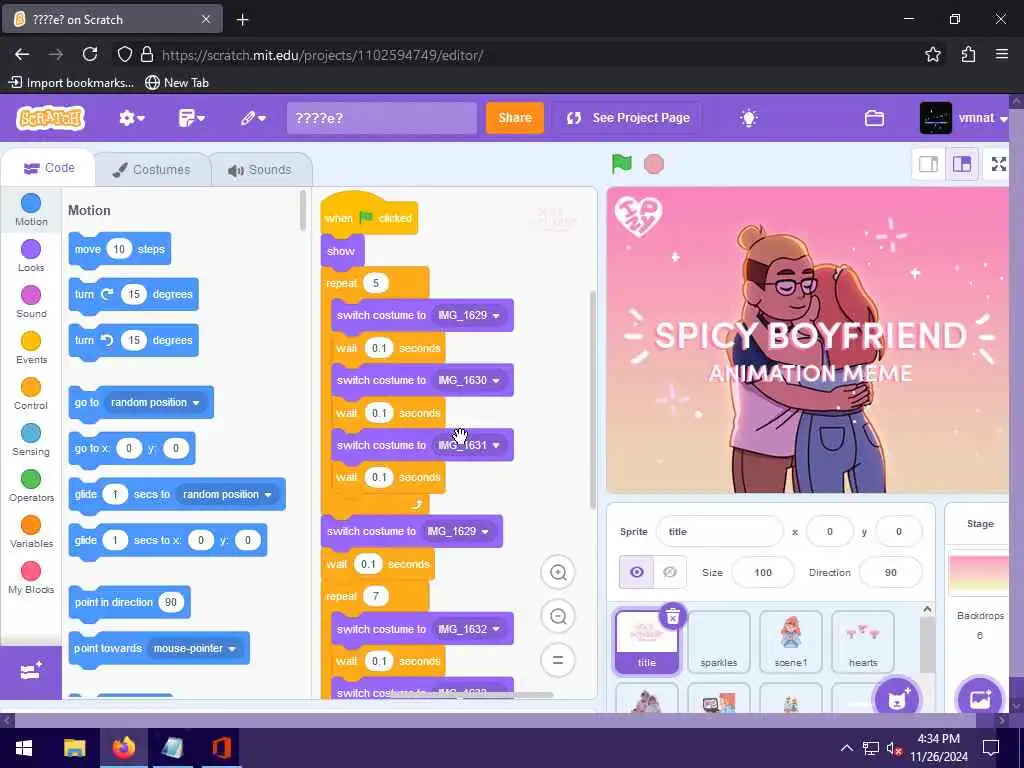Select the Sound block category
This screenshot has width=1024, height=768.
pos(31,302)
